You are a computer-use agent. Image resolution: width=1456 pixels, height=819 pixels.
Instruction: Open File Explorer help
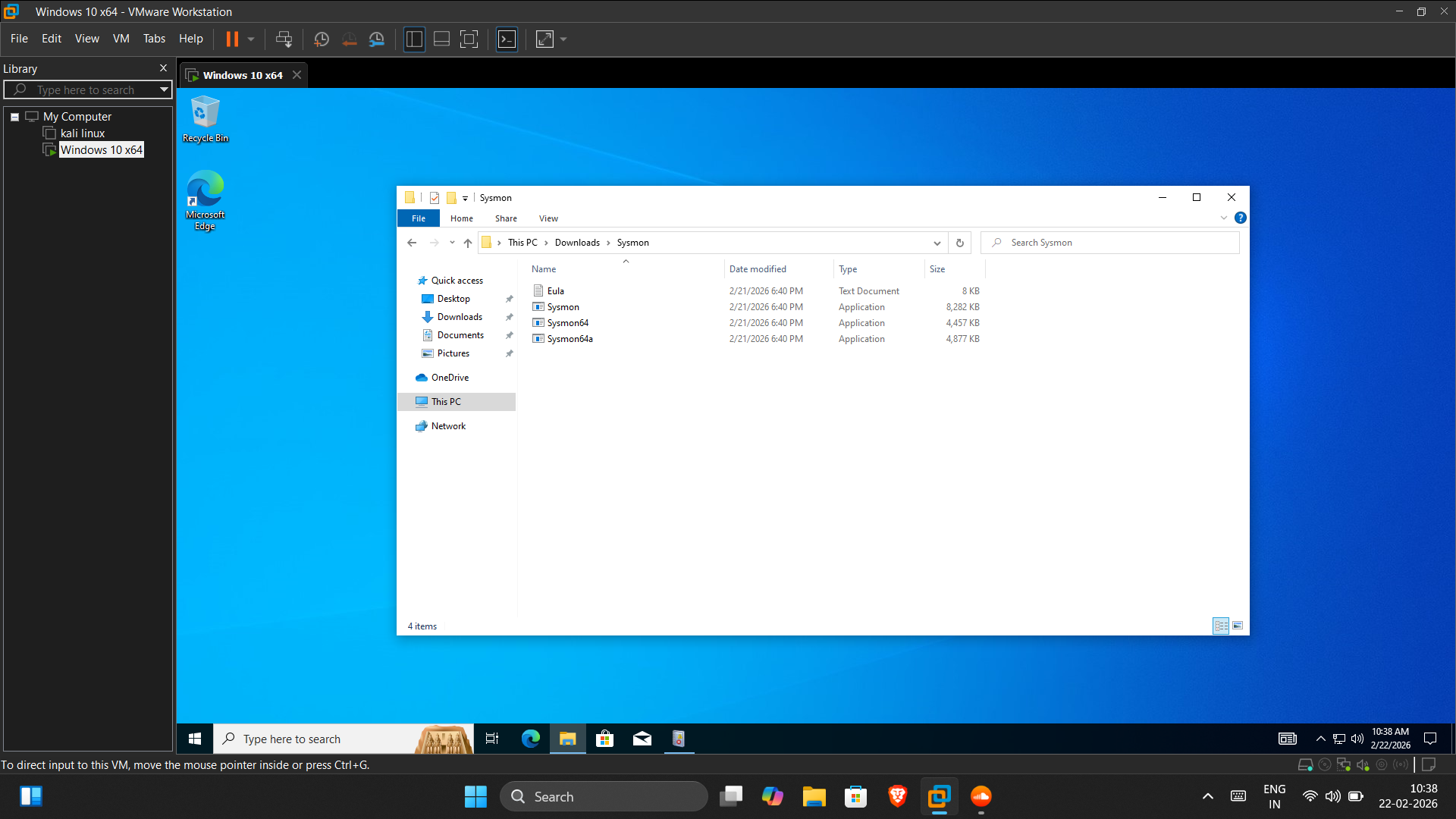[1241, 218]
